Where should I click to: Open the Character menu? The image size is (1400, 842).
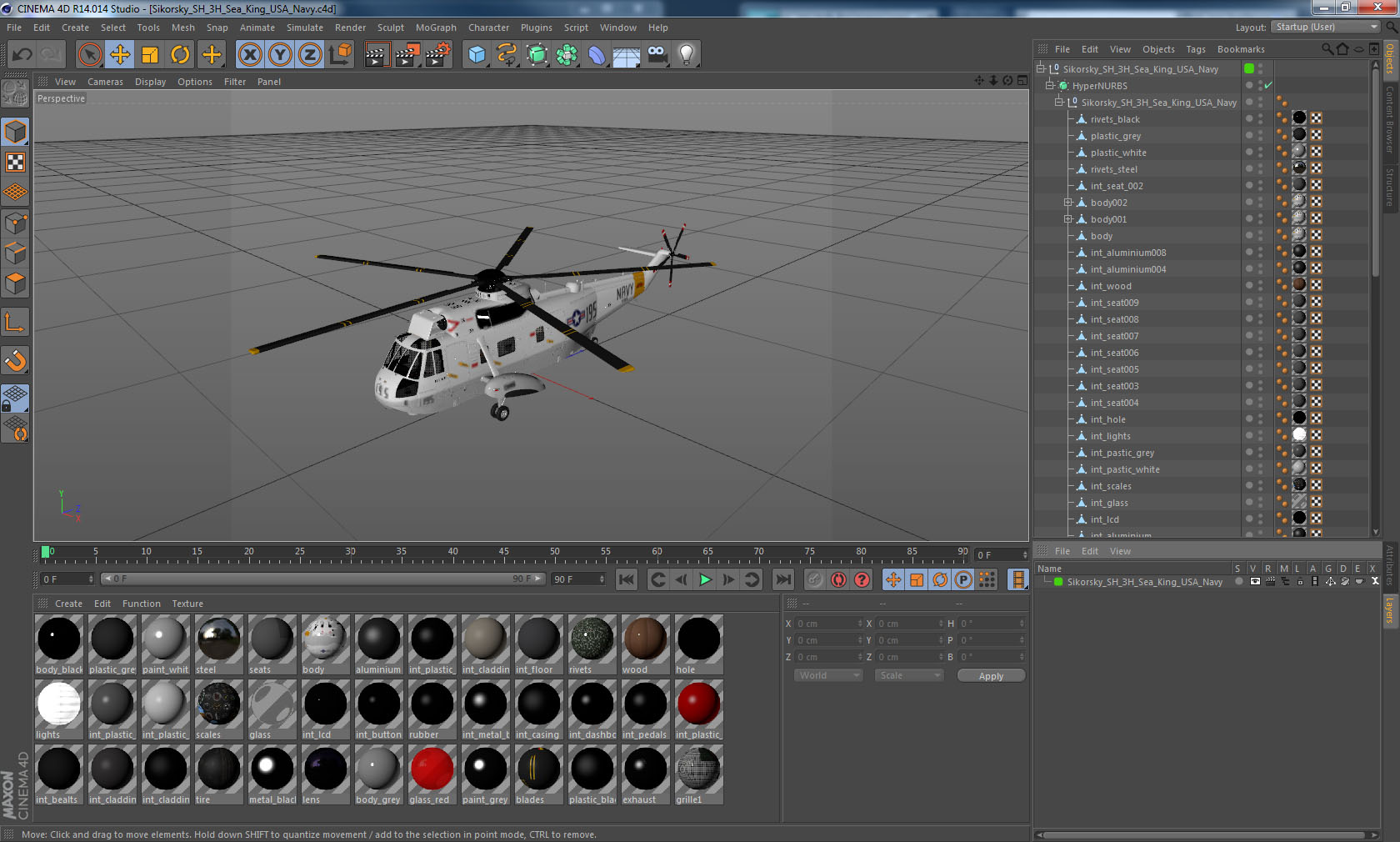488,28
